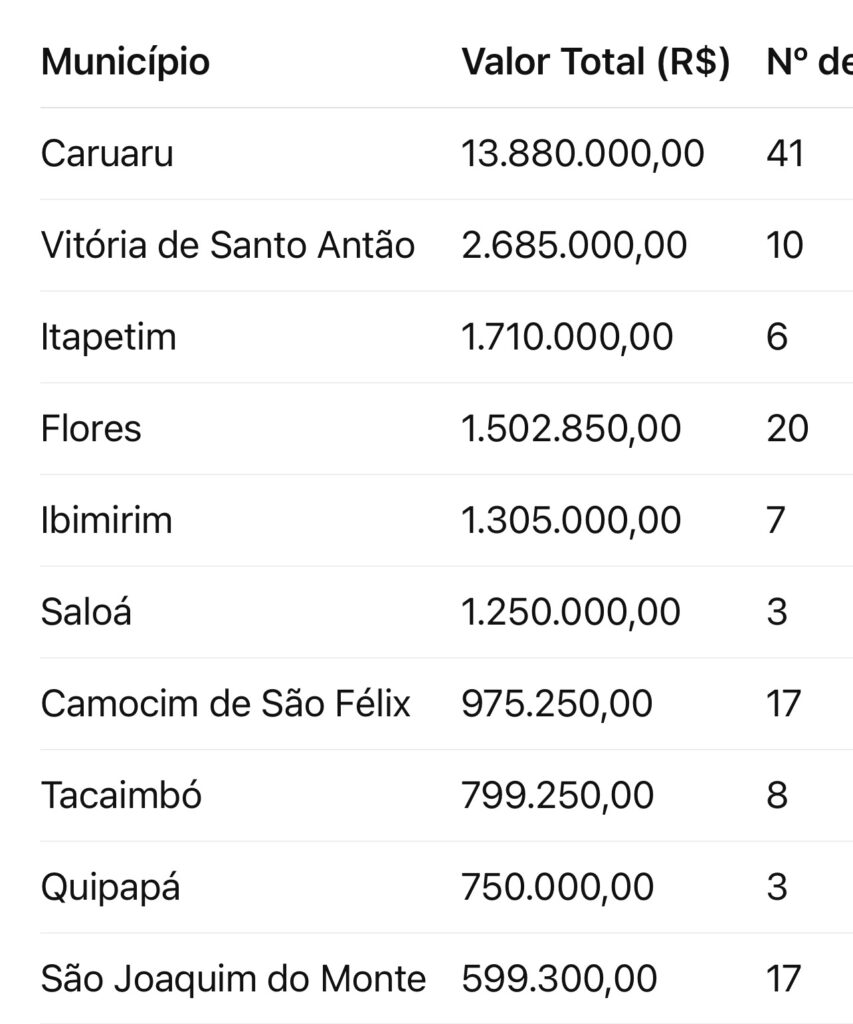Click the Tacaimbó row name

pyautogui.click(x=121, y=795)
